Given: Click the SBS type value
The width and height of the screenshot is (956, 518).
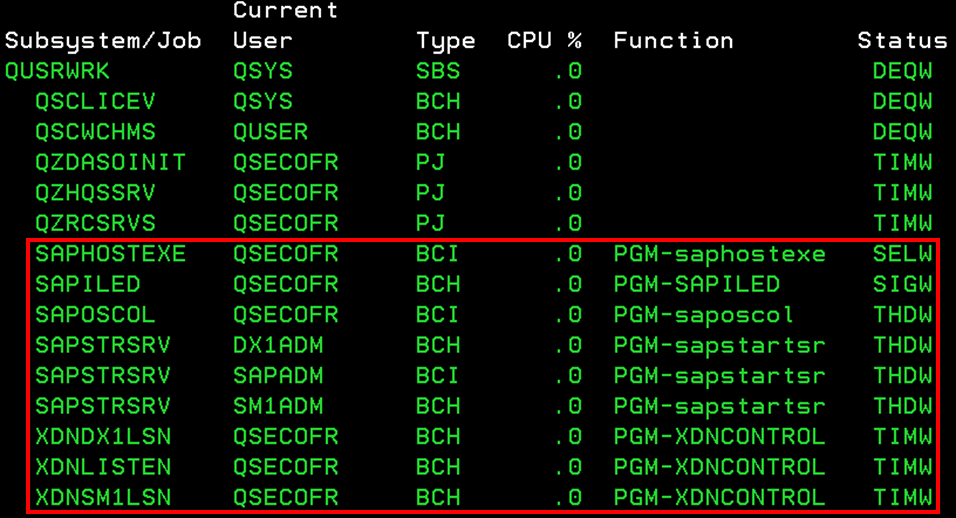Looking at the screenshot, I should [438, 71].
